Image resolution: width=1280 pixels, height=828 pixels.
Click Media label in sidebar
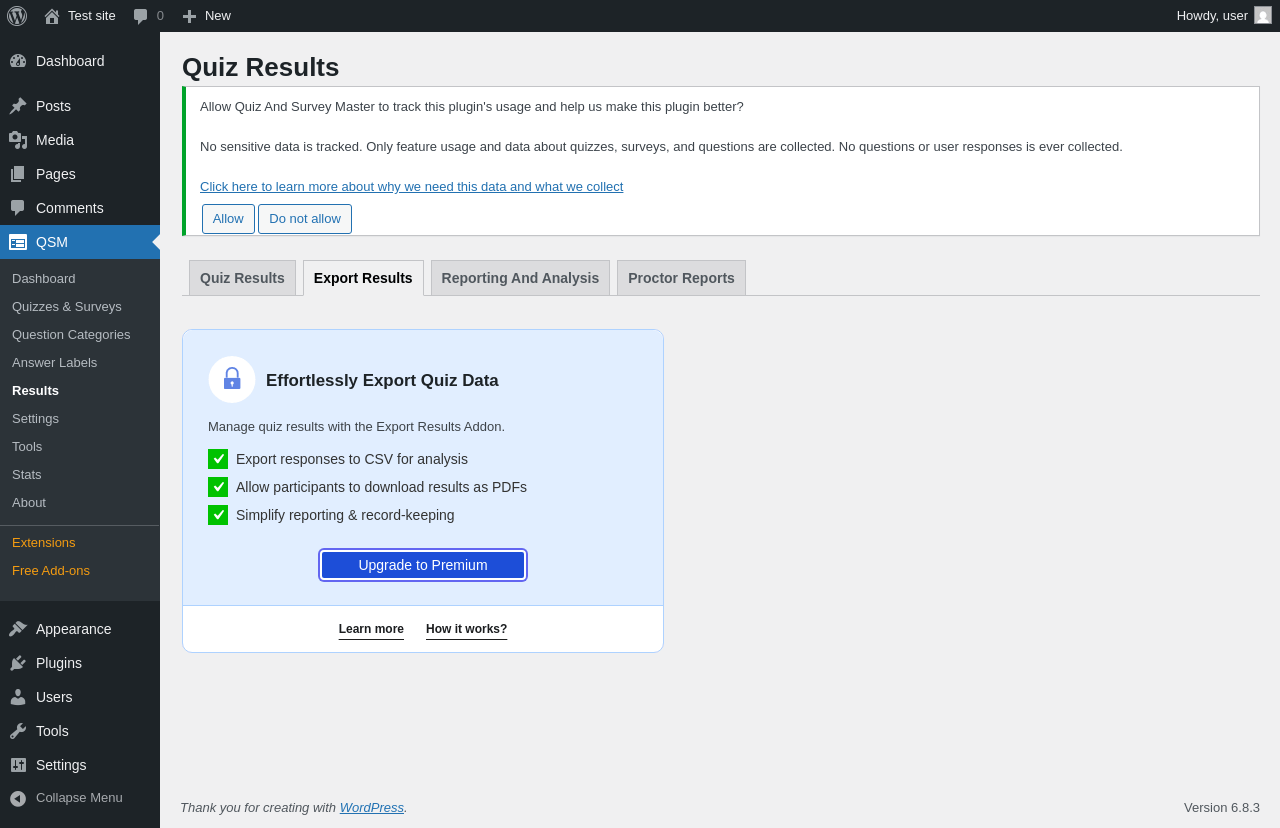(55, 140)
